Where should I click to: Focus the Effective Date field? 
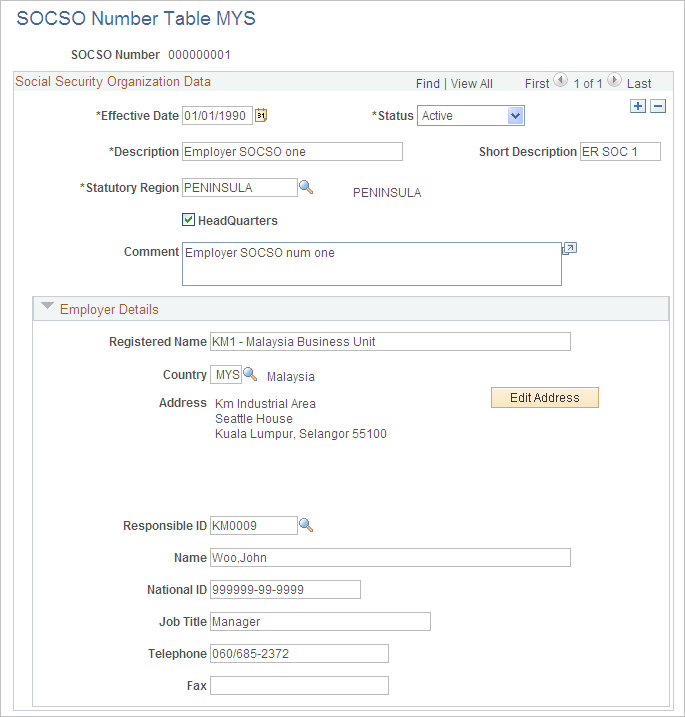click(x=217, y=115)
